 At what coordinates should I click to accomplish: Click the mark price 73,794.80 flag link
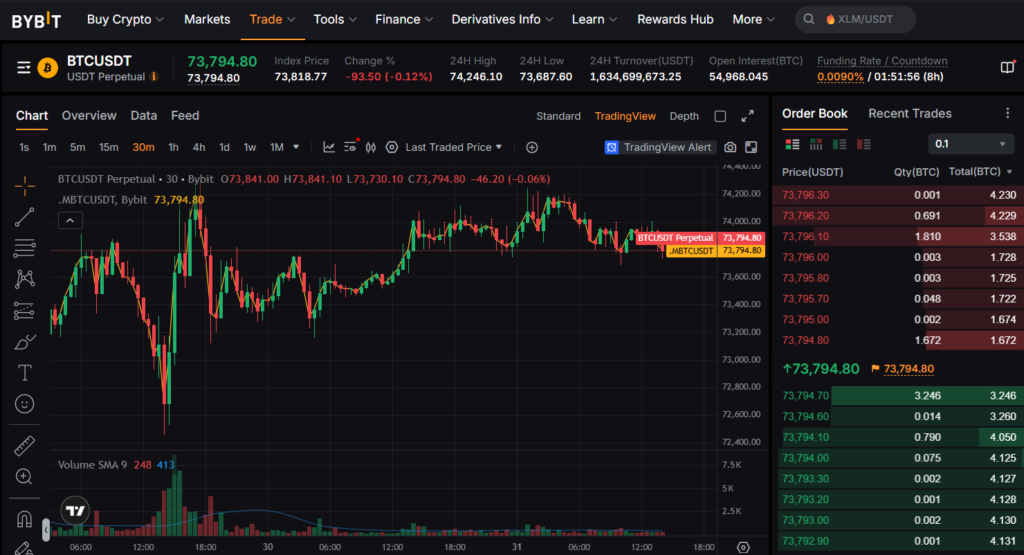pos(903,369)
